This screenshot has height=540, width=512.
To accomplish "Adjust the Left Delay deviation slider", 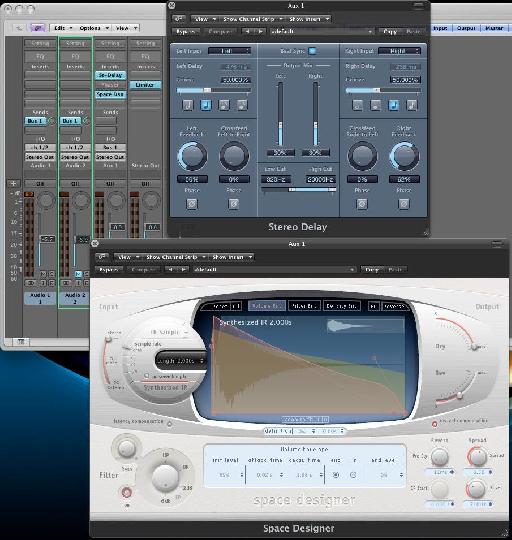I will click(x=213, y=90).
